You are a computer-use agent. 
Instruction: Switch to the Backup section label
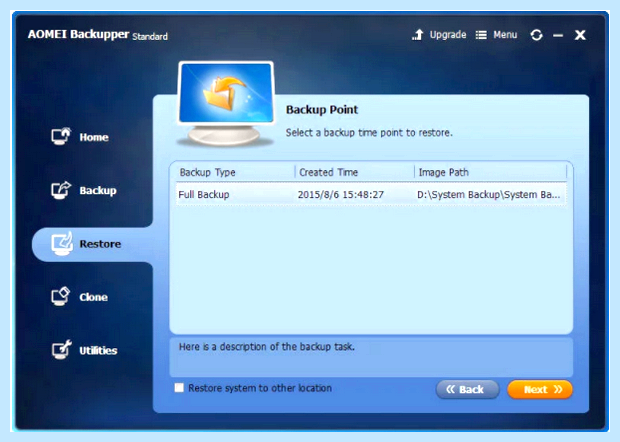tap(98, 191)
